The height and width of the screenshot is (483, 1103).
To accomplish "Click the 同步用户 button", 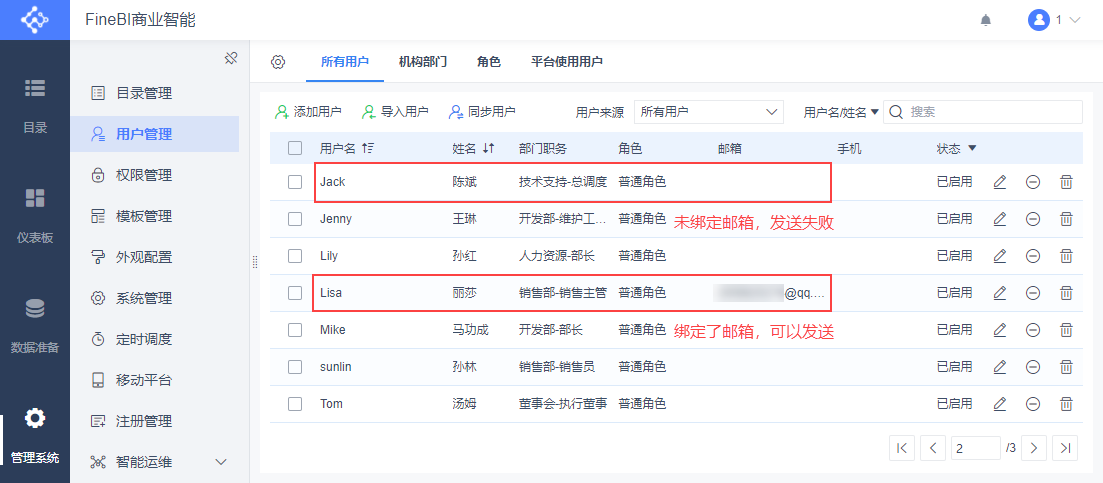I will pyautogui.click(x=482, y=112).
